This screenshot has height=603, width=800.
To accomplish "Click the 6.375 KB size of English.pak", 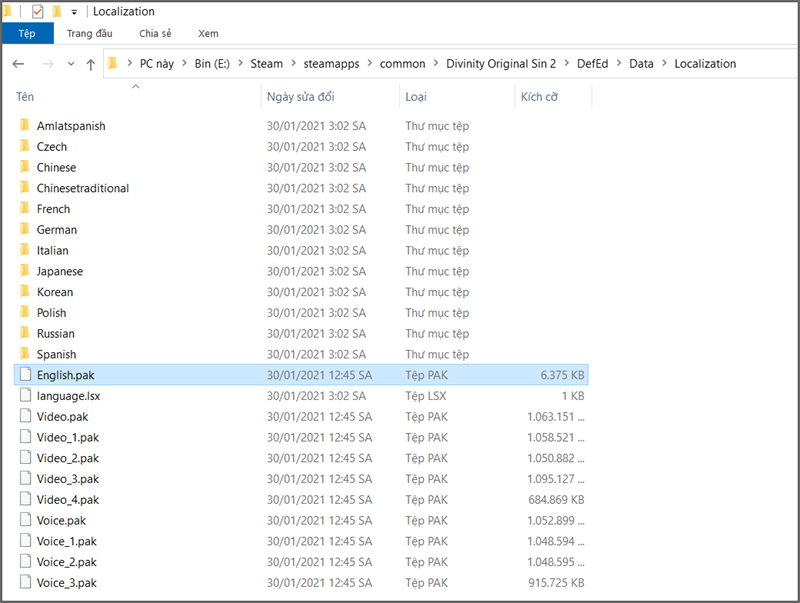I will click(x=562, y=375).
